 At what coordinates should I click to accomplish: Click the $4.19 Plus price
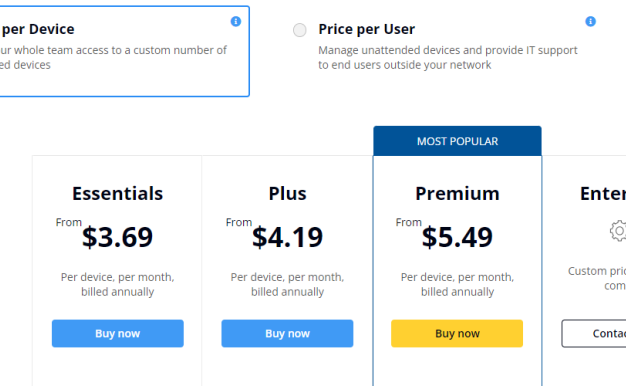[x=287, y=237]
